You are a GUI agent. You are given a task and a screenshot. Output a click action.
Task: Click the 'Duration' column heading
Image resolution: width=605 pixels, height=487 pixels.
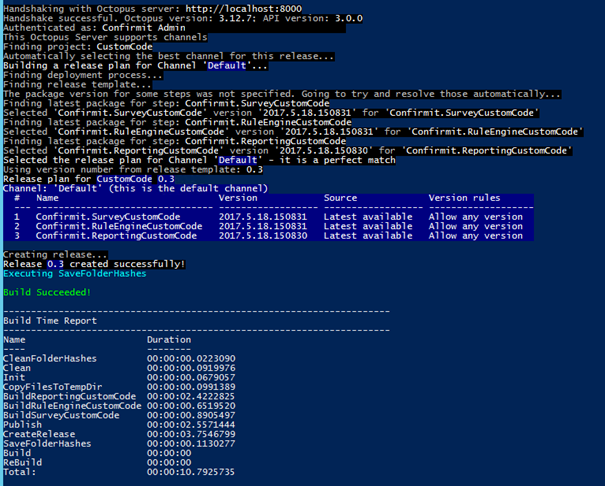[x=169, y=340]
